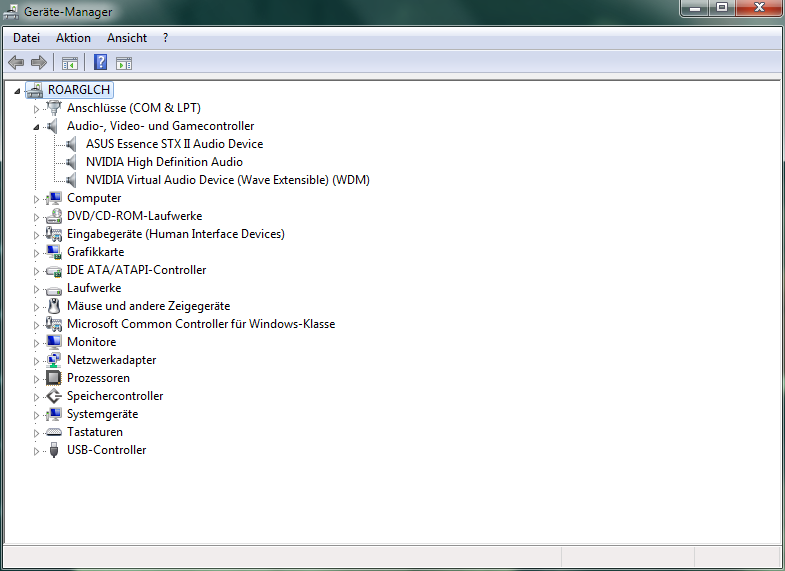Screen dimensions: 785x571
Task: Click the Back arrow toolbar icon
Action: coord(16,63)
